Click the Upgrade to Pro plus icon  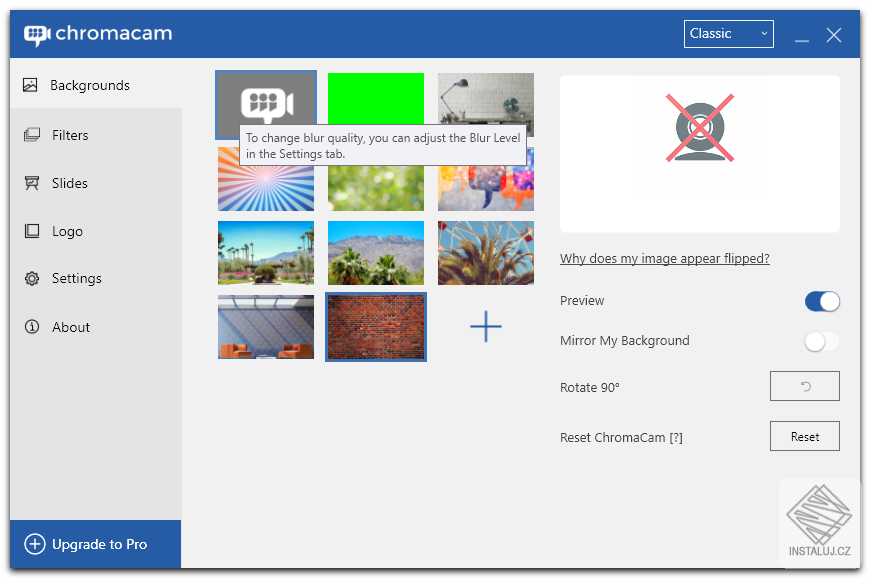[x=34, y=544]
